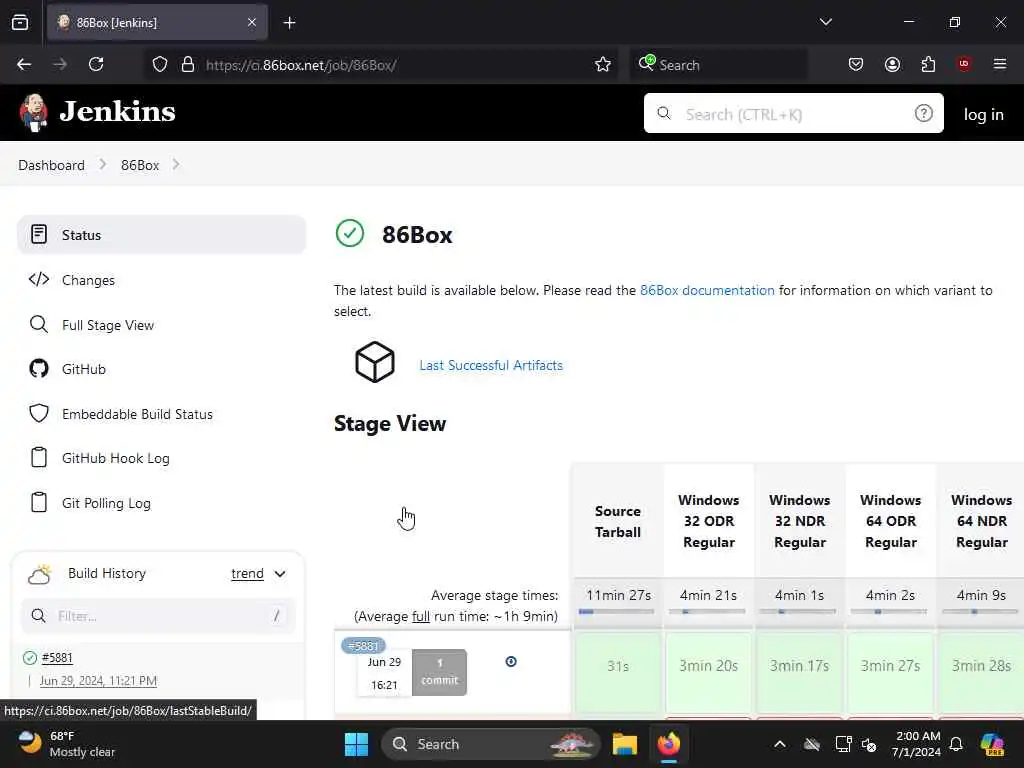Open build #5881 in history
This screenshot has height=768, width=1024.
(x=57, y=658)
